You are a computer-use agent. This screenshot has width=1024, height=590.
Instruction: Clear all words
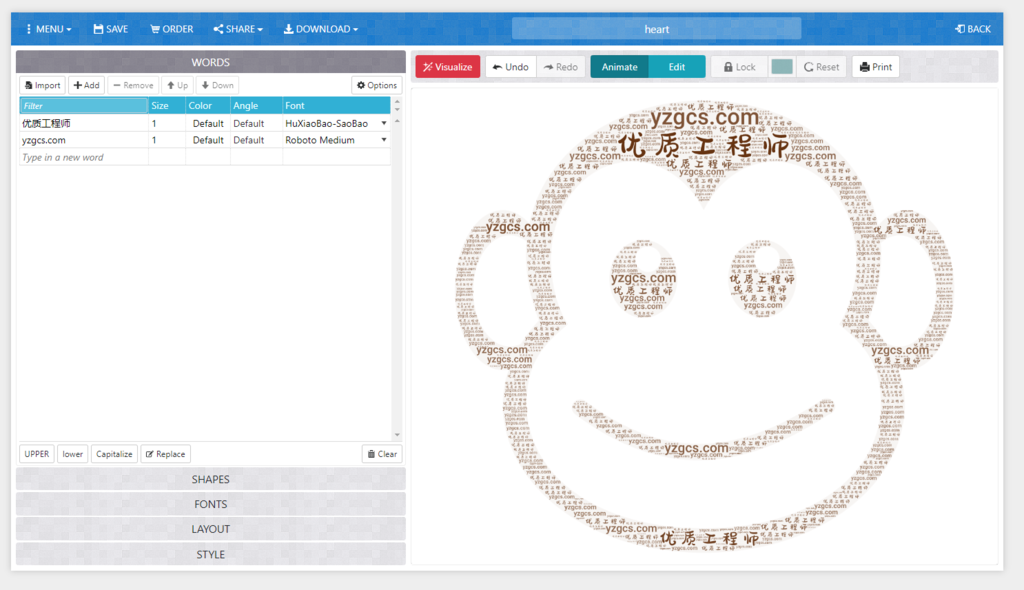tap(382, 454)
